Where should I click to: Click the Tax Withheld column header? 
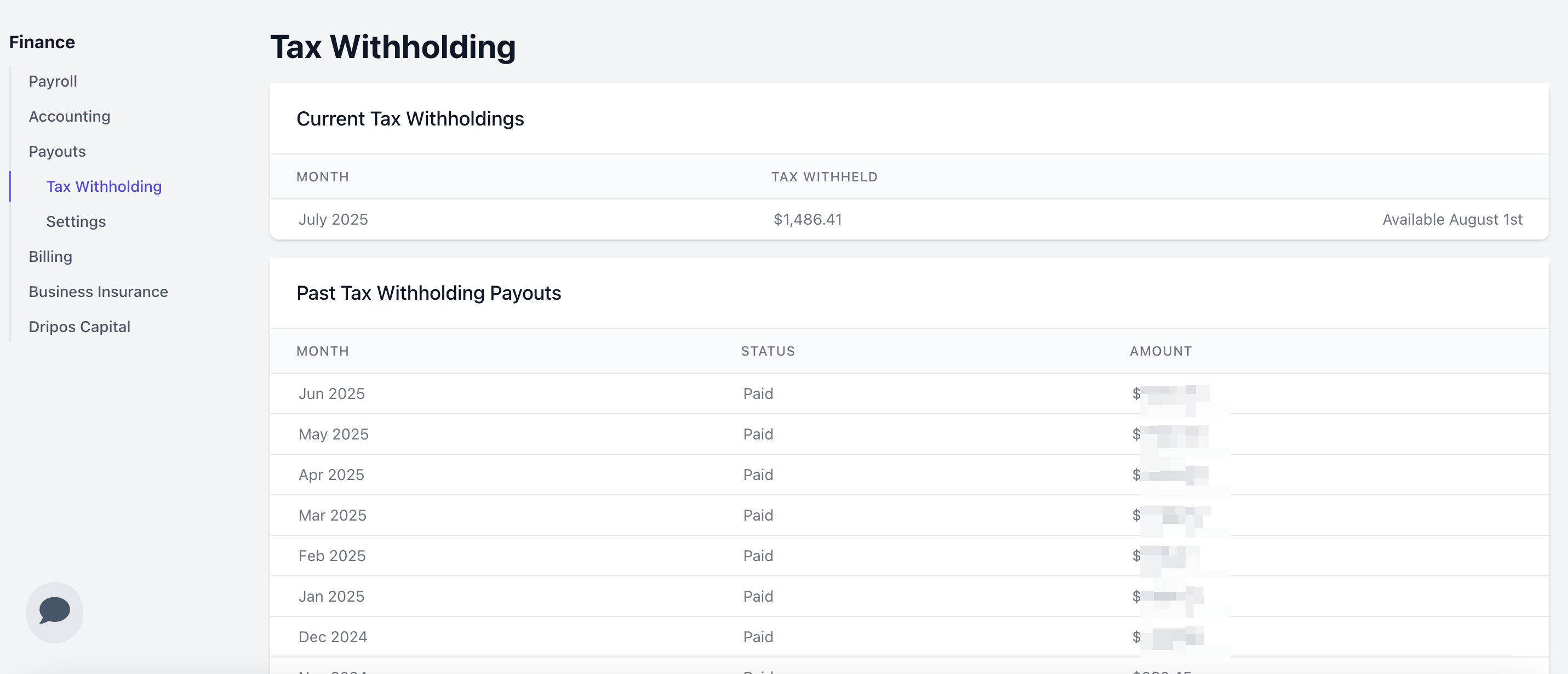click(824, 176)
